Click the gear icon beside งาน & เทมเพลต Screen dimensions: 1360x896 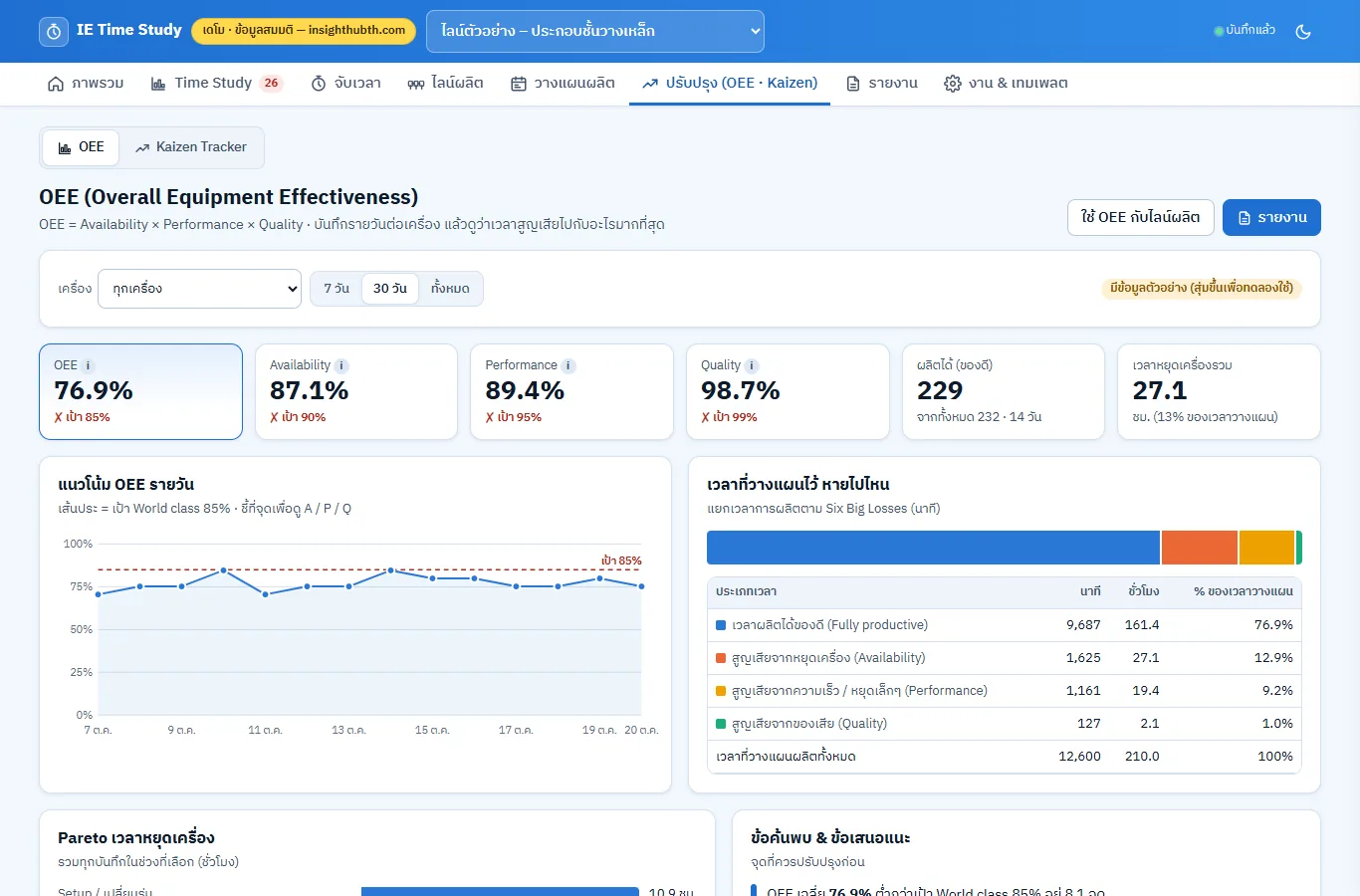pyautogui.click(x=953, y=84)
